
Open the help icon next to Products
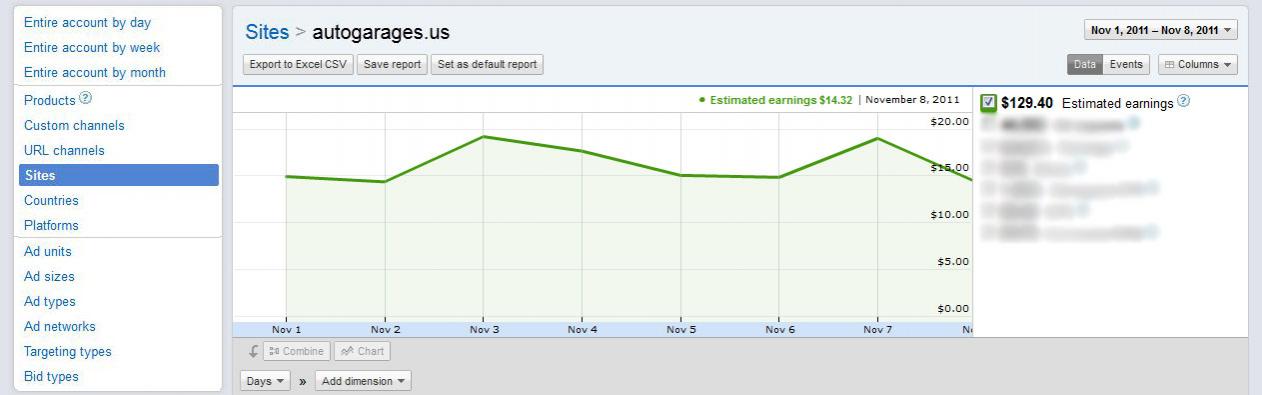point(85,99)
